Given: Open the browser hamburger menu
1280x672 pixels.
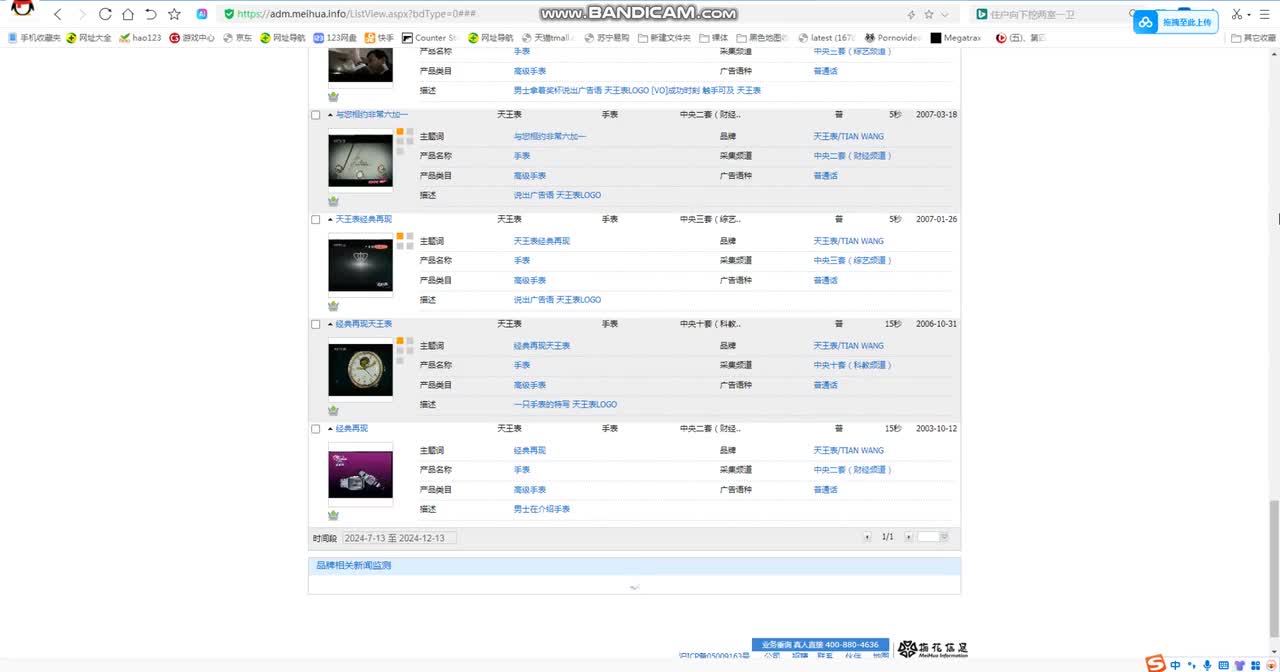Looking at the screenshot, I should 1266,14.
